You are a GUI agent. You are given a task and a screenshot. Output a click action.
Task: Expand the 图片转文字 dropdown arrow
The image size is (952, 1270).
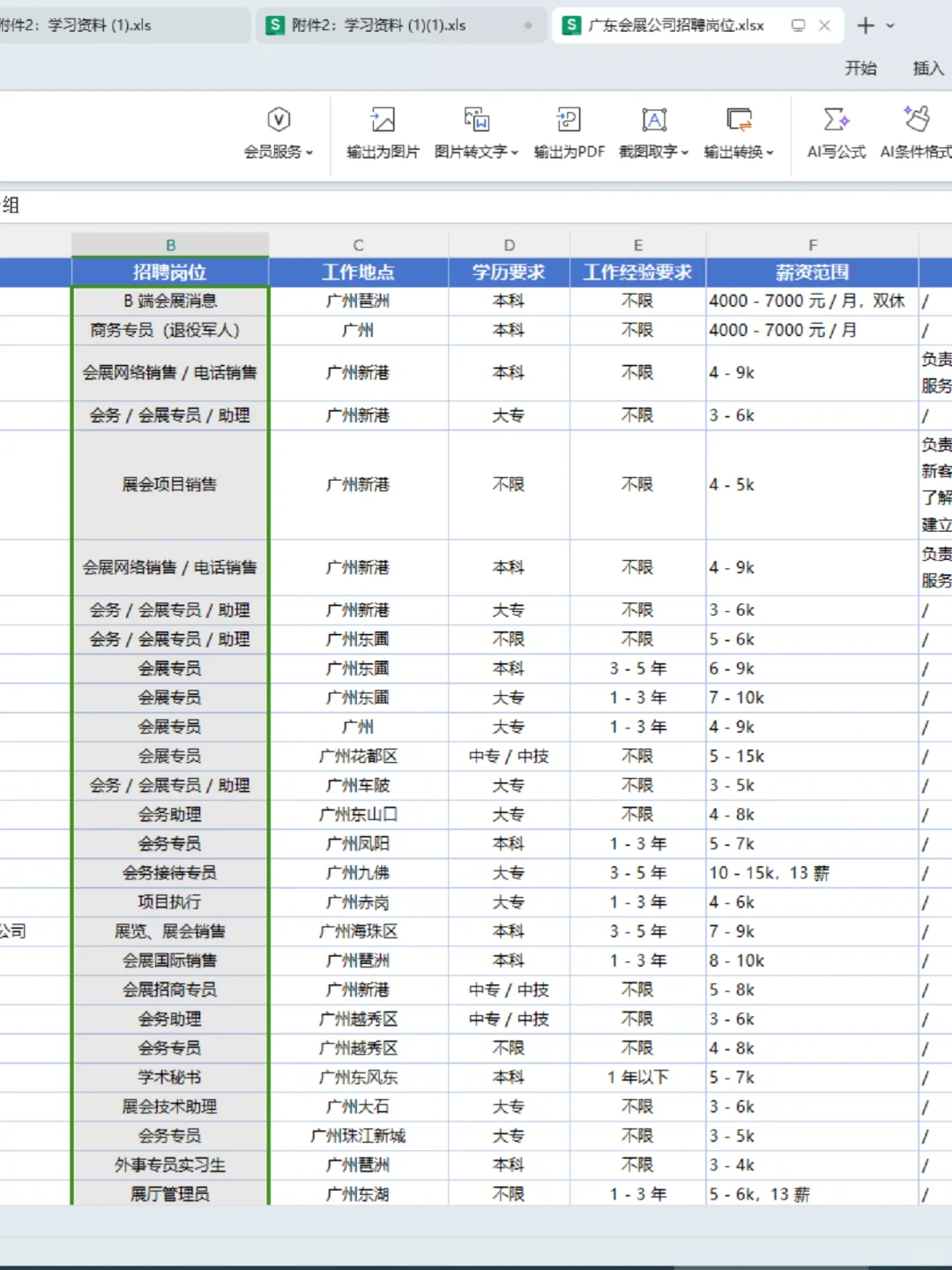click(x=515, y=153)
